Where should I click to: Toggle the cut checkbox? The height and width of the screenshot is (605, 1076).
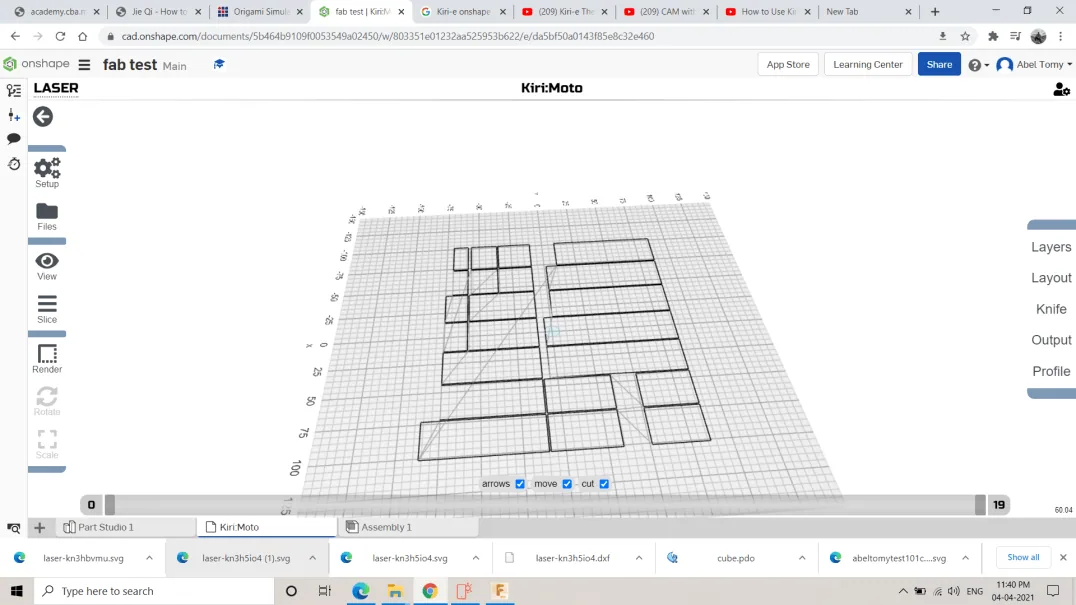tap(604, 484)
